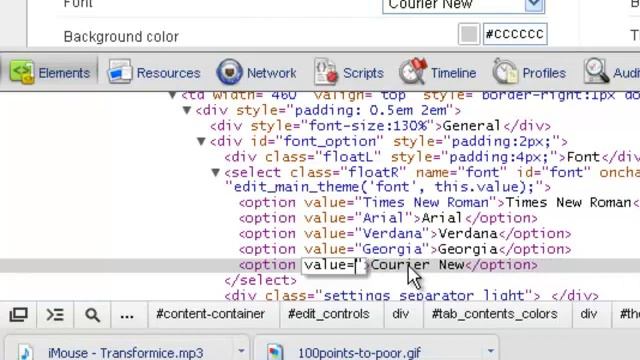
Task: Open the Font dropdown showing Courier New
Action: 464,6
